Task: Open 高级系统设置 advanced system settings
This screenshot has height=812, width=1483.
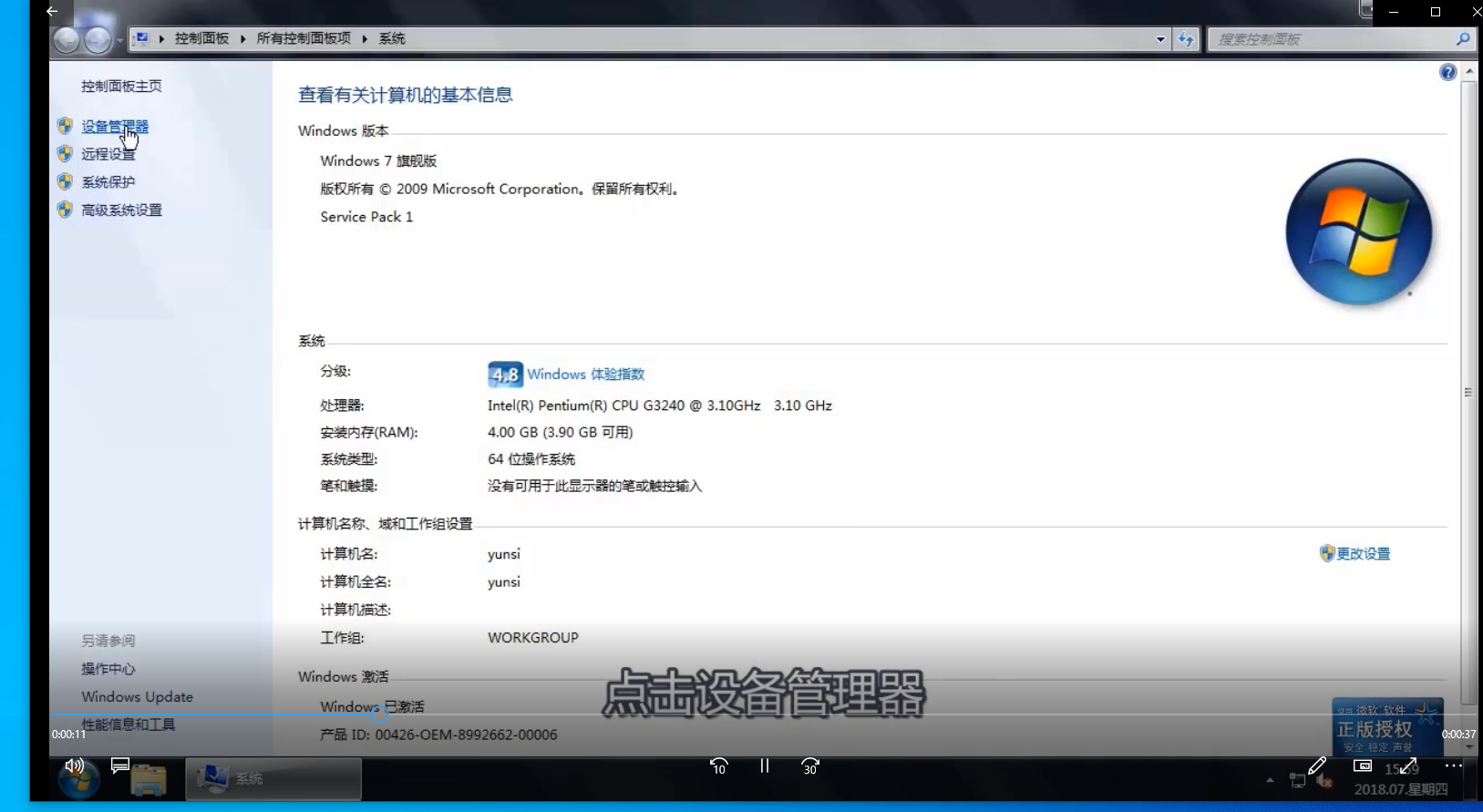Action: (x=121, y=210)
